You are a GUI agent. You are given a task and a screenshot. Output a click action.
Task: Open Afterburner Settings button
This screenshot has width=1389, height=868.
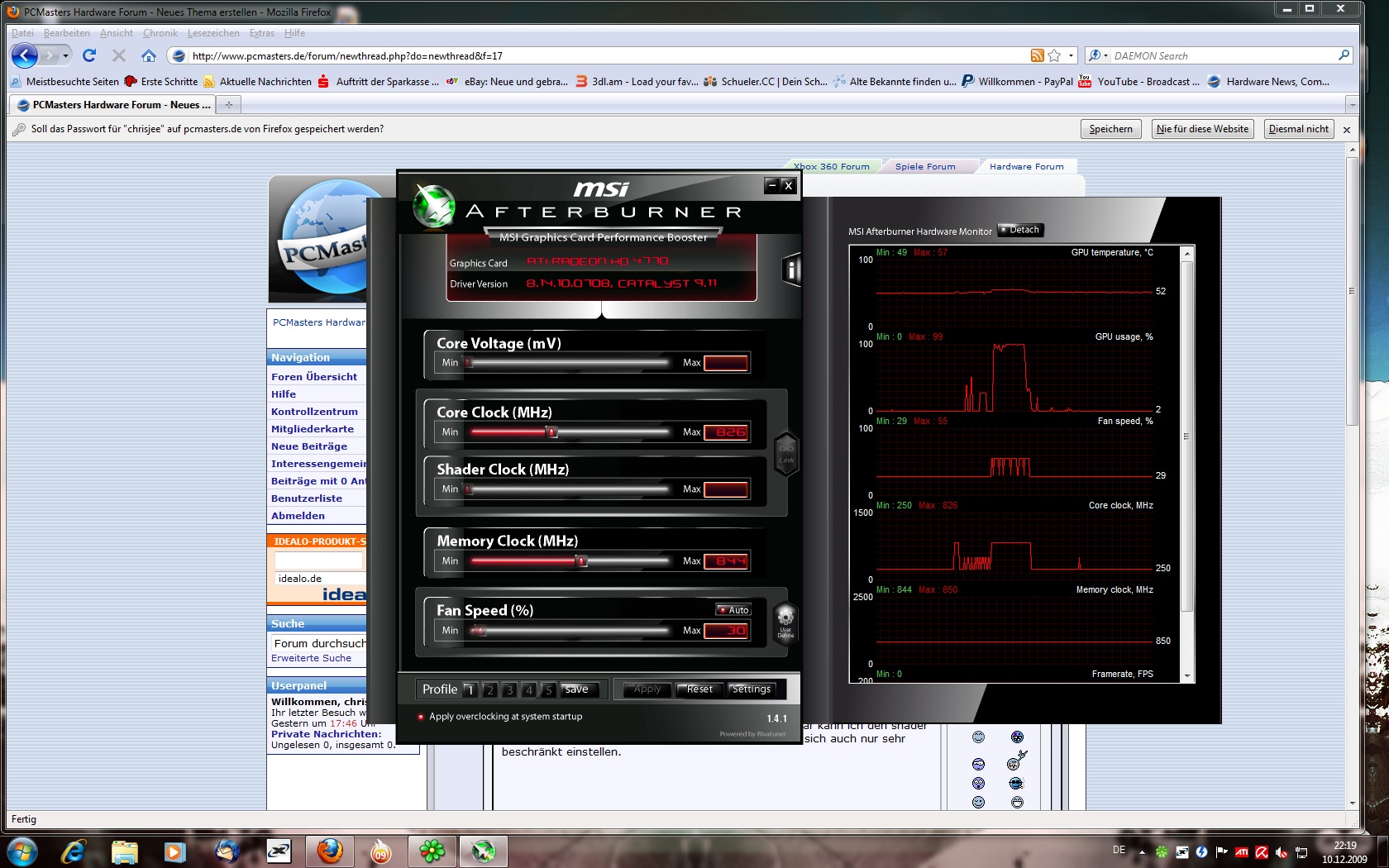point(751,689)
